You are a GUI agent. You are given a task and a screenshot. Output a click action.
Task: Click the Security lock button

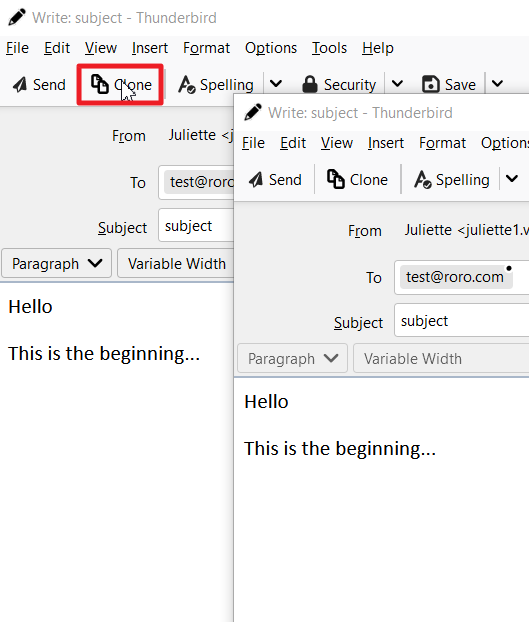(339, 84)
